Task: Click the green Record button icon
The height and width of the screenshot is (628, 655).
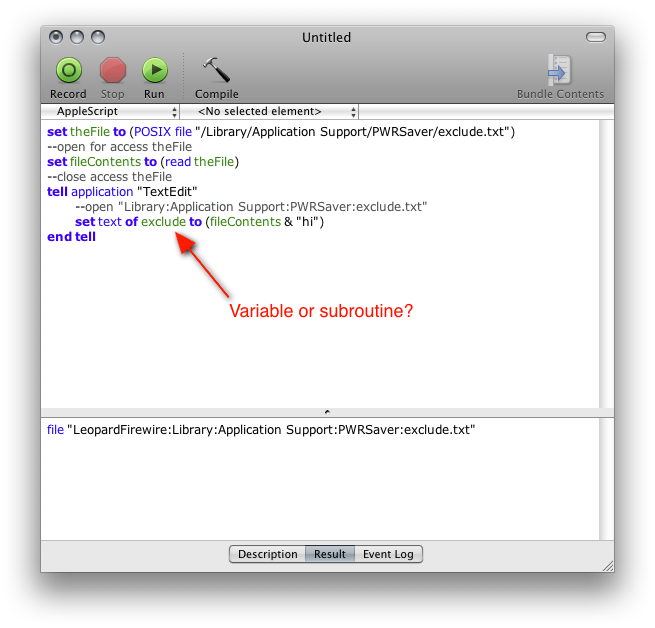Action: [69, 70]
